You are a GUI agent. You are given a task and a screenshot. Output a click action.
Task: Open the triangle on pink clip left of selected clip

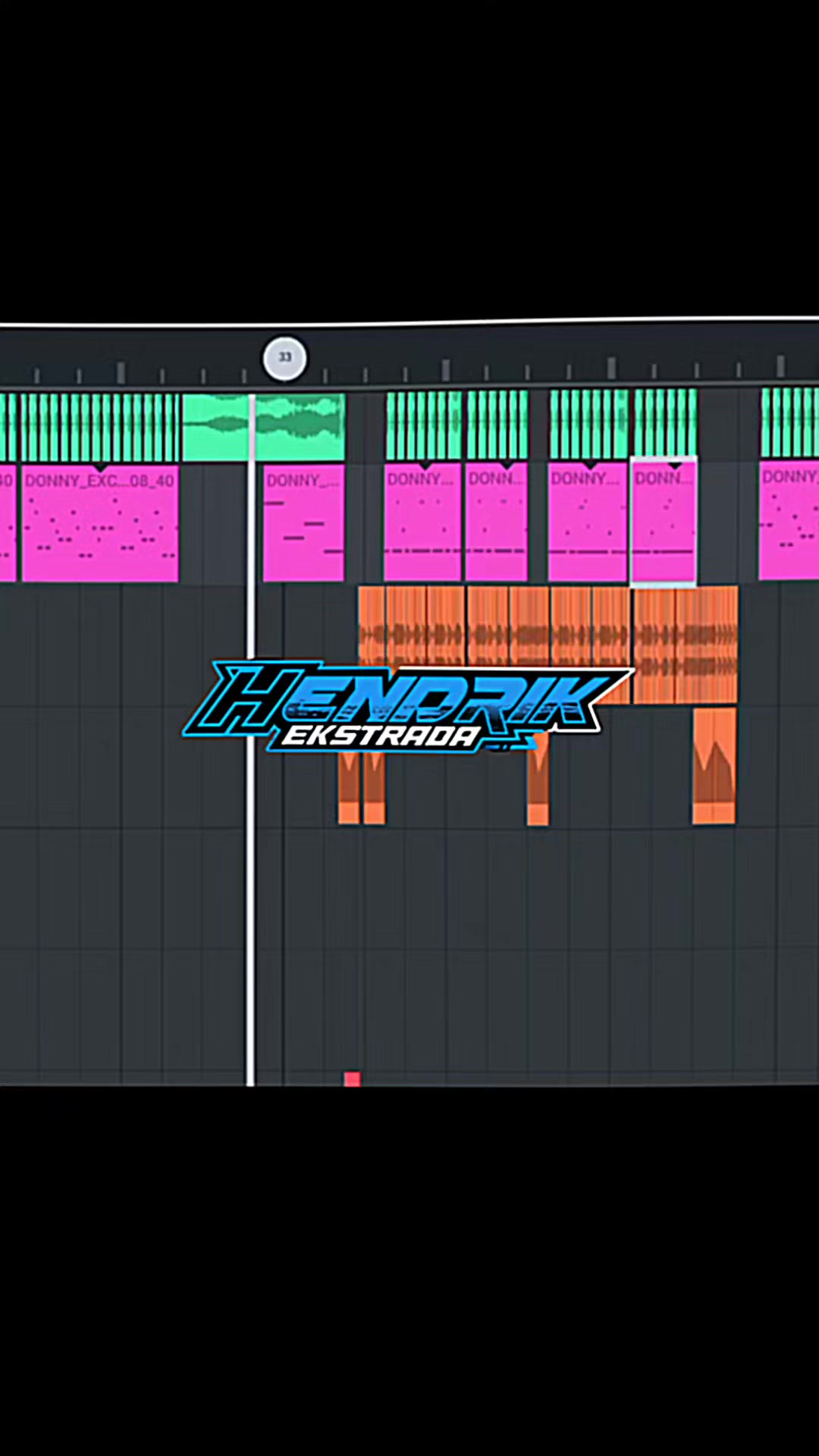point(590,464)
